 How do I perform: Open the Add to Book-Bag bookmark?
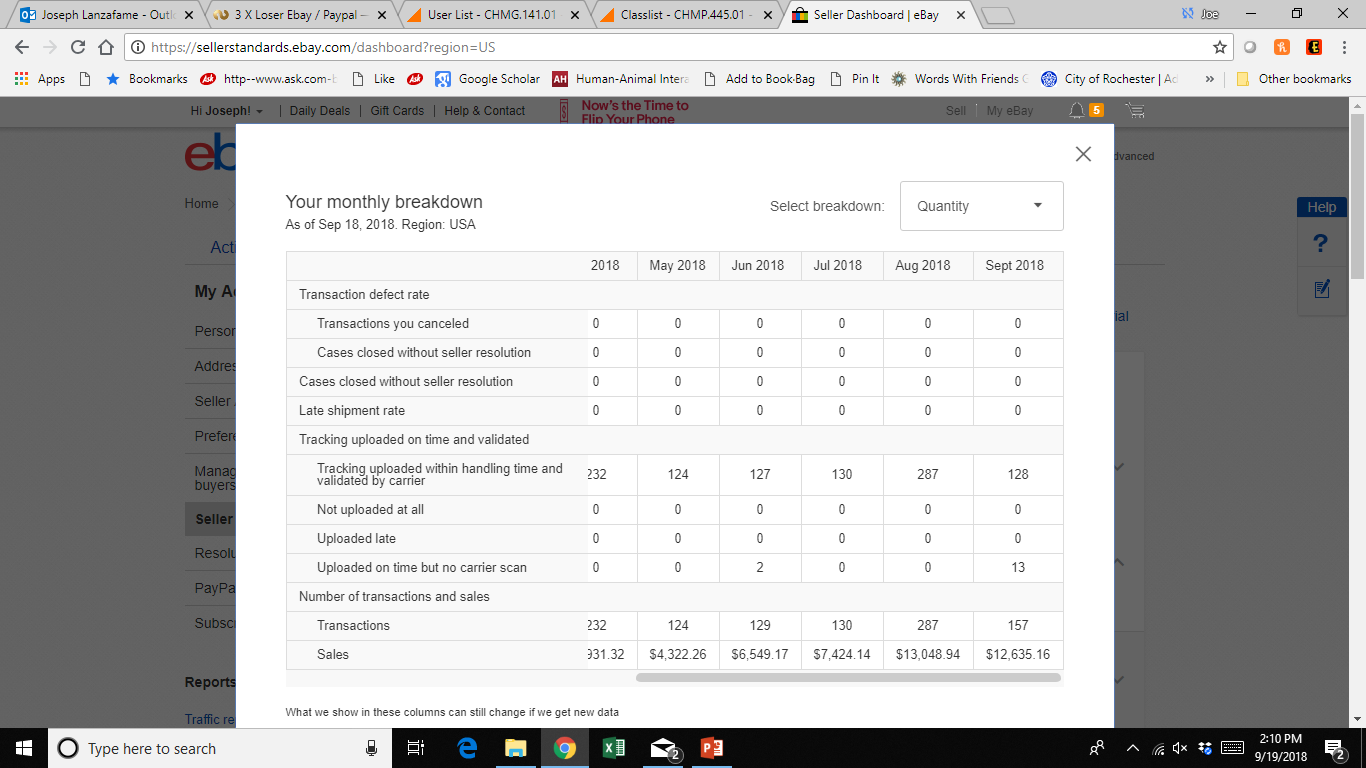760,78
